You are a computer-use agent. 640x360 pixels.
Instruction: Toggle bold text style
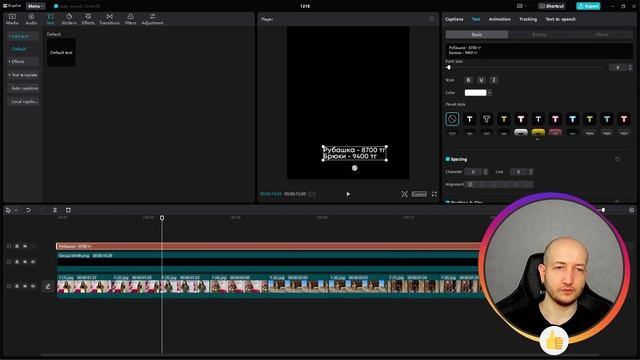(x=468, y=80)
